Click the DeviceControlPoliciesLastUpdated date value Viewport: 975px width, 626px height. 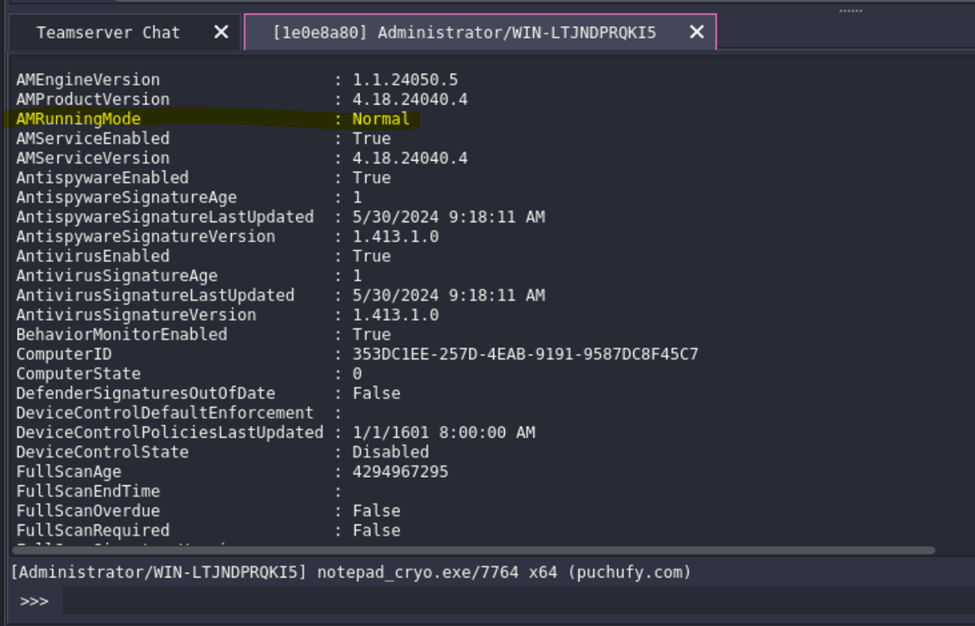(443, 432)
